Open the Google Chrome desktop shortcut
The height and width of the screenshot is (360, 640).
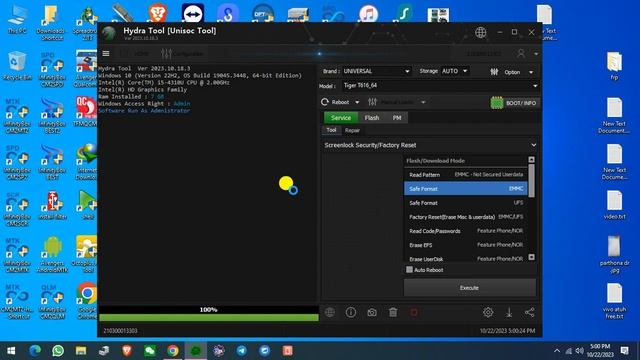click(87, 300)
